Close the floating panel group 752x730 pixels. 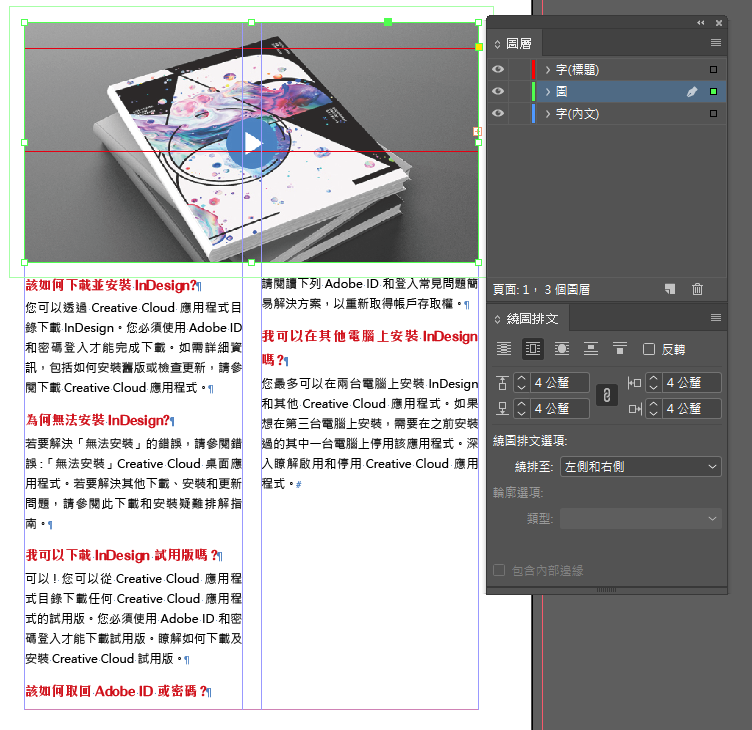718,23
